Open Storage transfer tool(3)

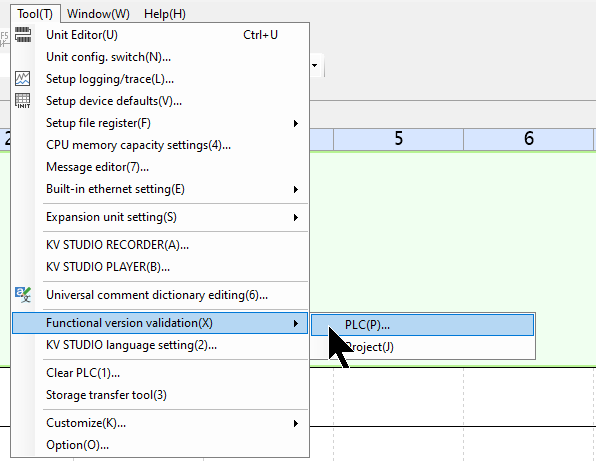[x=160, y=395]
